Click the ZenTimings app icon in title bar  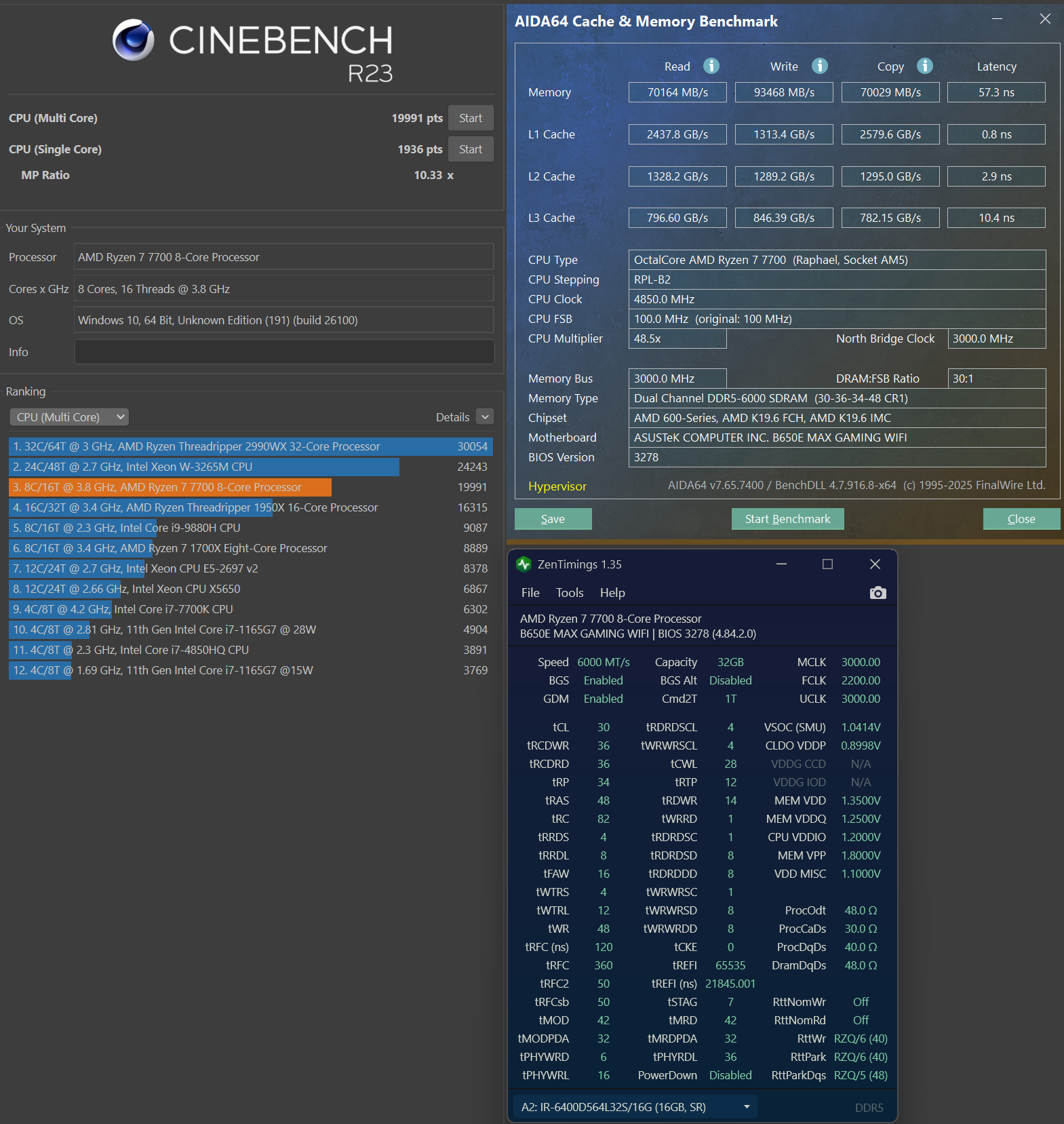(x=524, y=564)
